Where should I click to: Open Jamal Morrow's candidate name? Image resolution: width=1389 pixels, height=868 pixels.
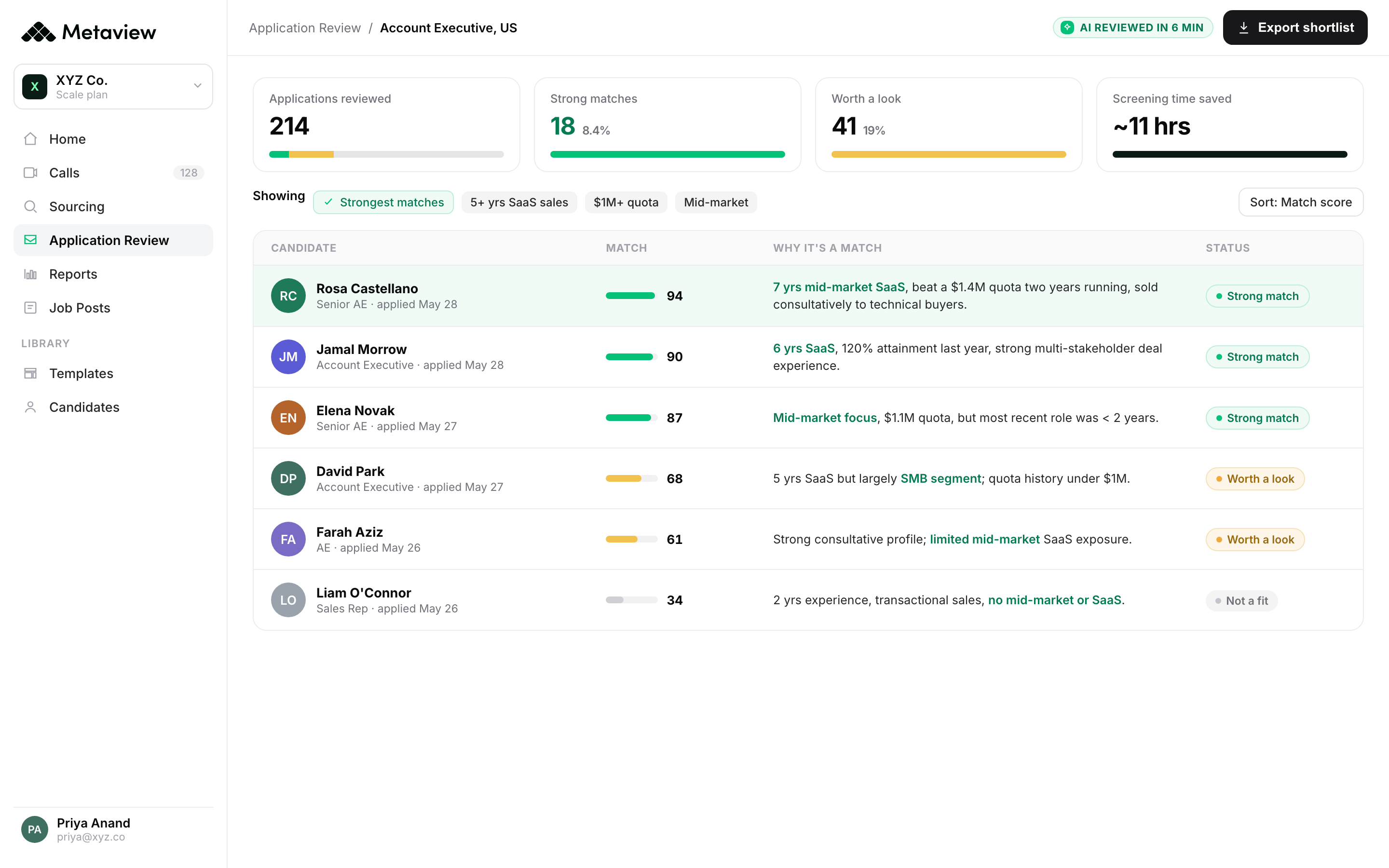pos(361,349)
